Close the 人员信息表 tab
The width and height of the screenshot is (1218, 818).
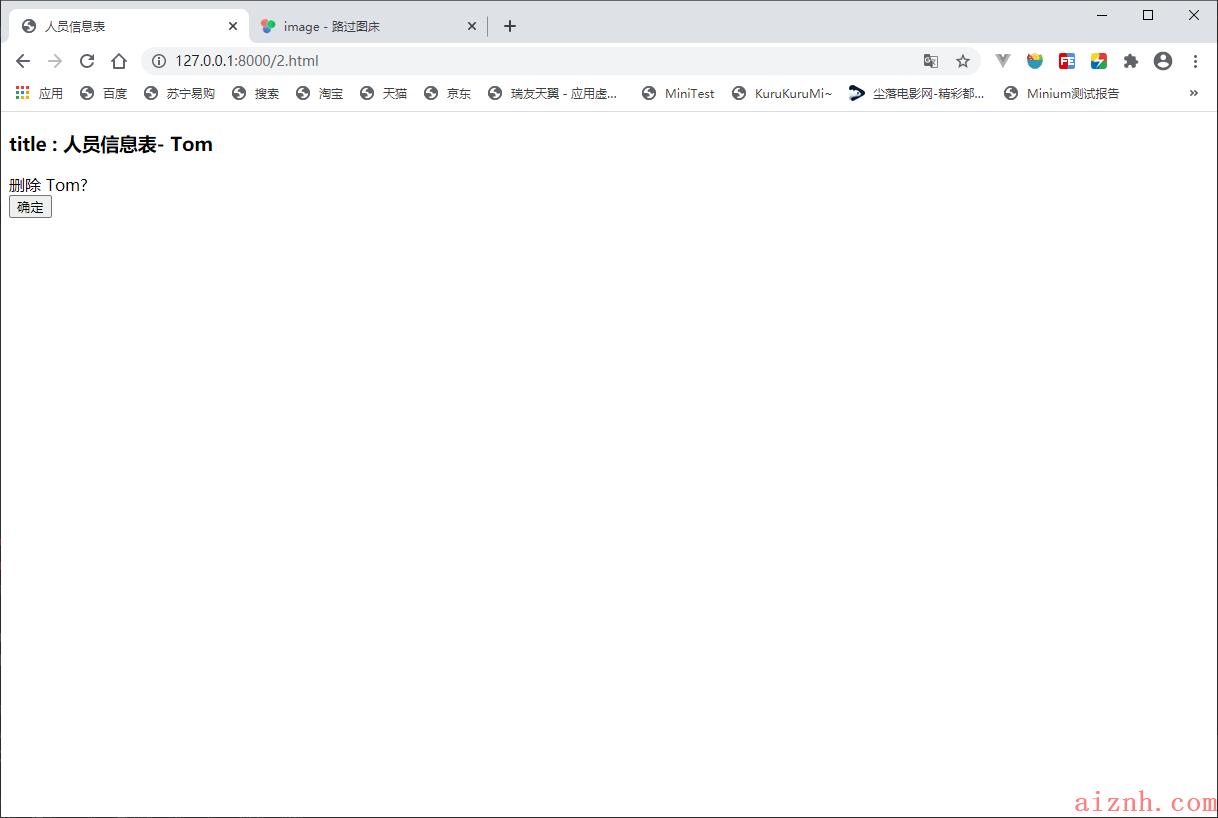click(233, 26)
